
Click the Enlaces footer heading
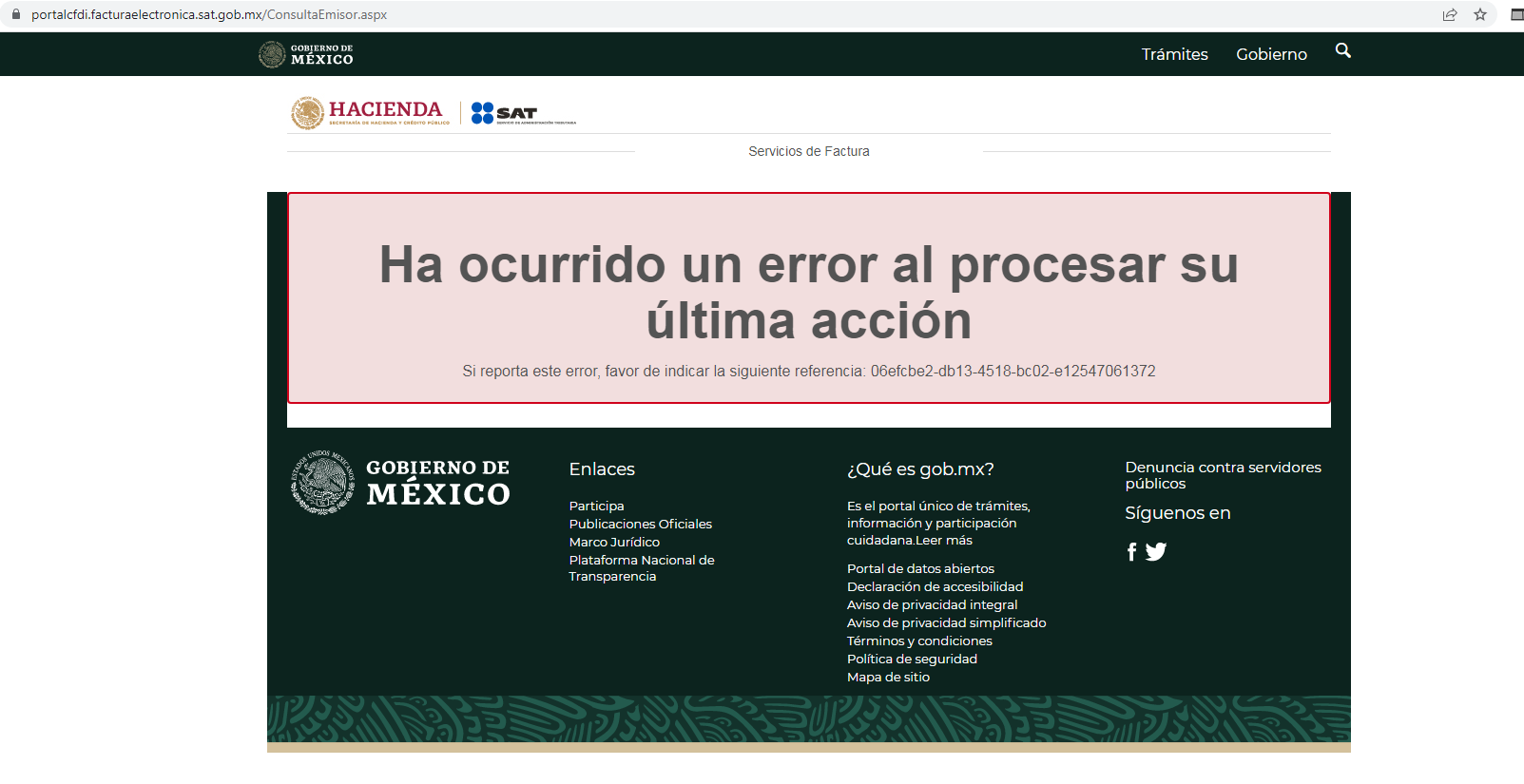pyautogui.click(x=602, y=469)
